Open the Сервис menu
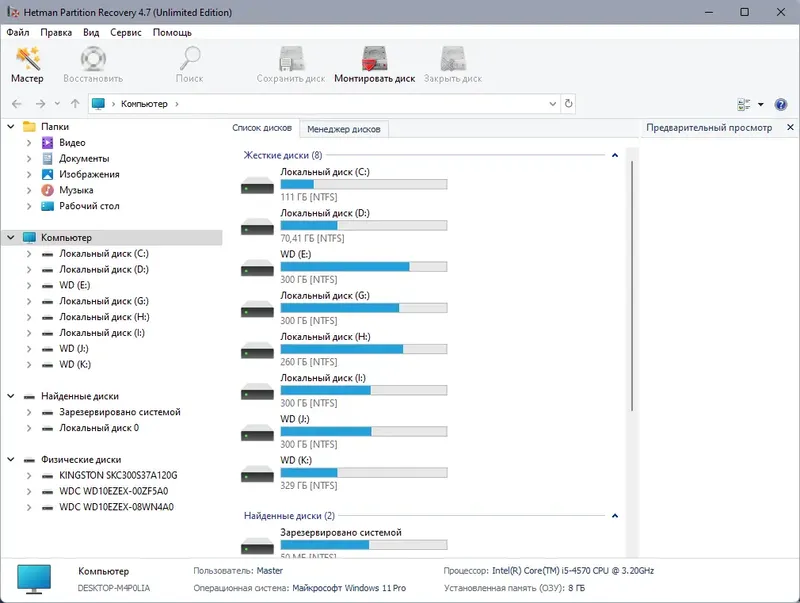The image size is (800, 603). pos(126,32)
